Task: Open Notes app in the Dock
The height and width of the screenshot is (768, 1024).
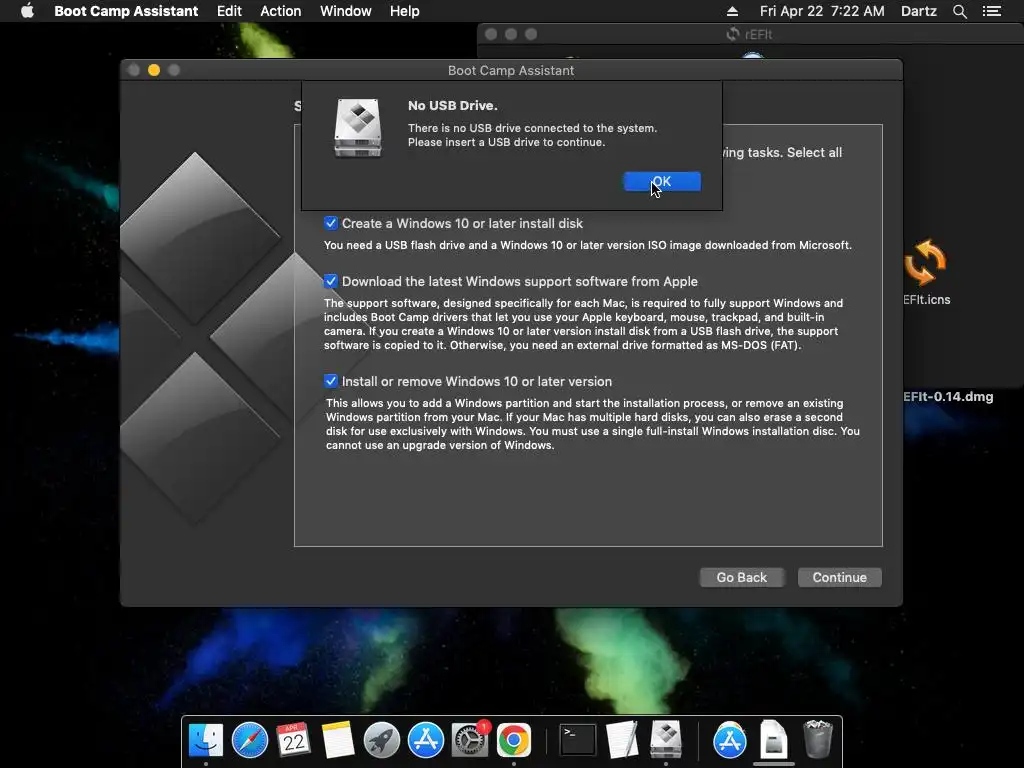Action: (x=337, y=741)
